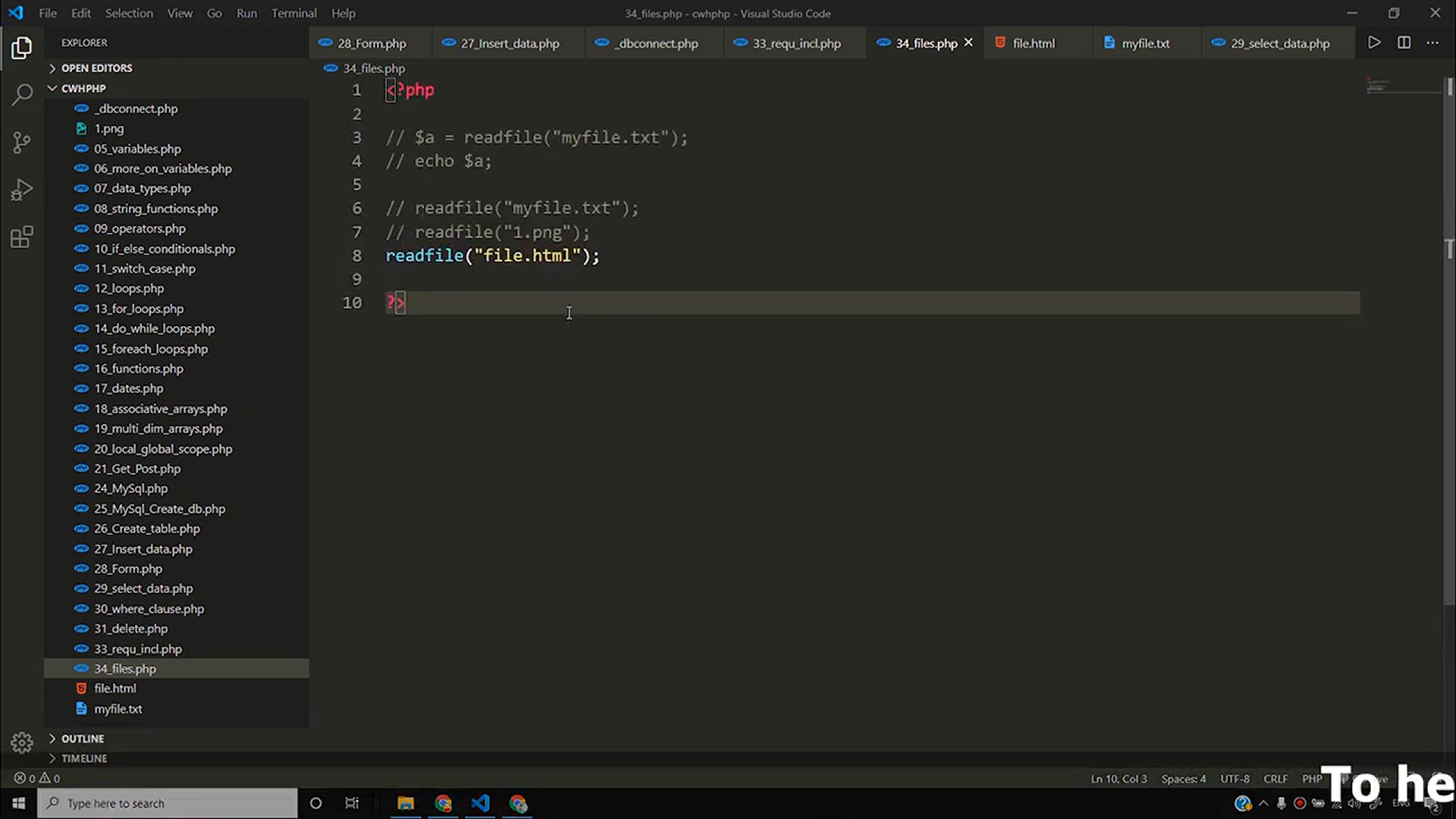The height and width of the screenshot is (819, 1456).
Task: Switch to the 33_requ_incl.php tab
Action: click(x=796, y=43)
